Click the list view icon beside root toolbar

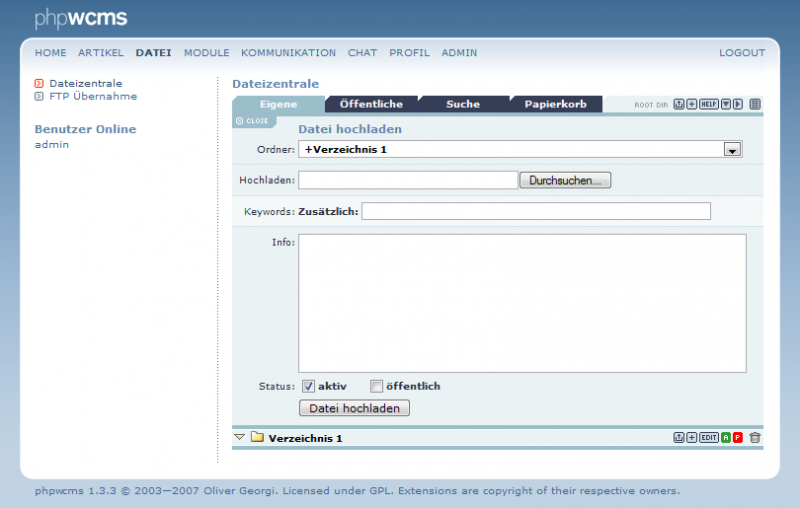click(755, 104)
